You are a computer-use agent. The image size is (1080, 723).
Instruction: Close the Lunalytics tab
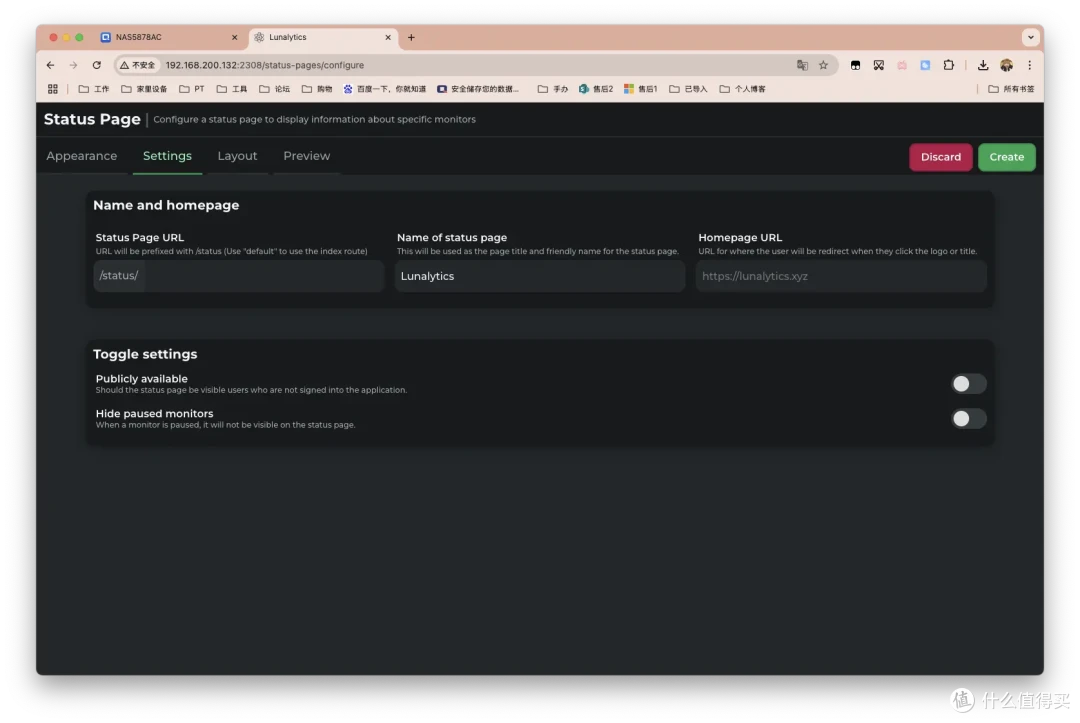[388, 37]
